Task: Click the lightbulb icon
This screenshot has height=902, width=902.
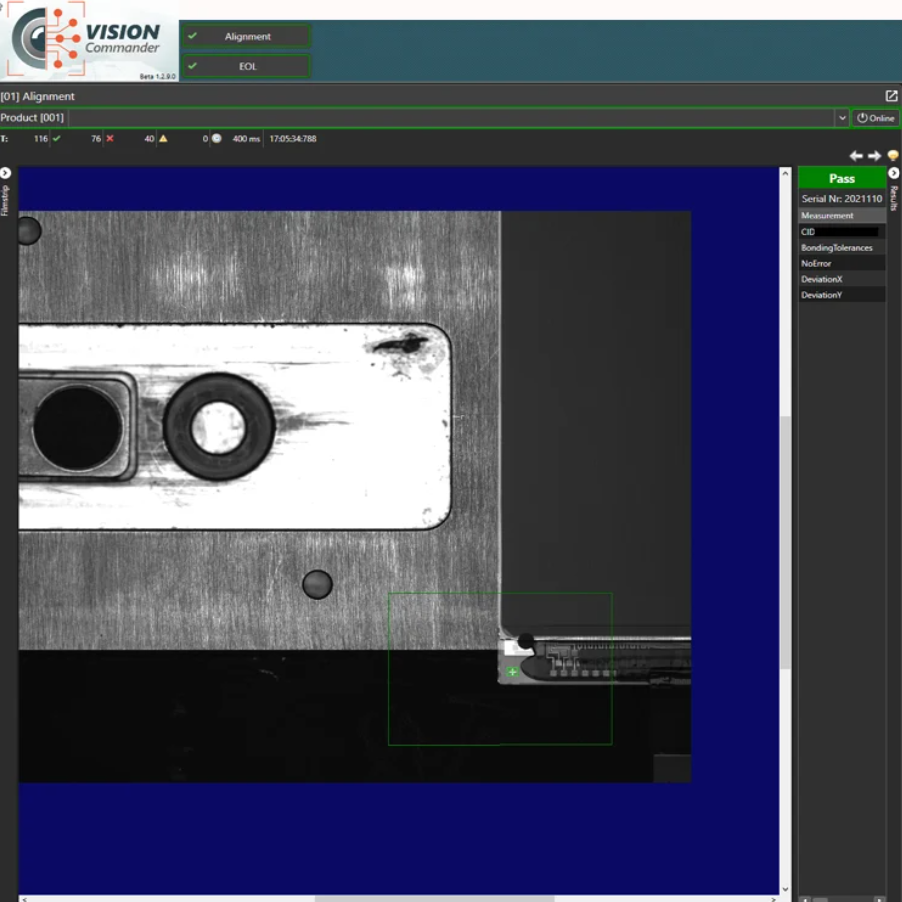Action: 893,155
